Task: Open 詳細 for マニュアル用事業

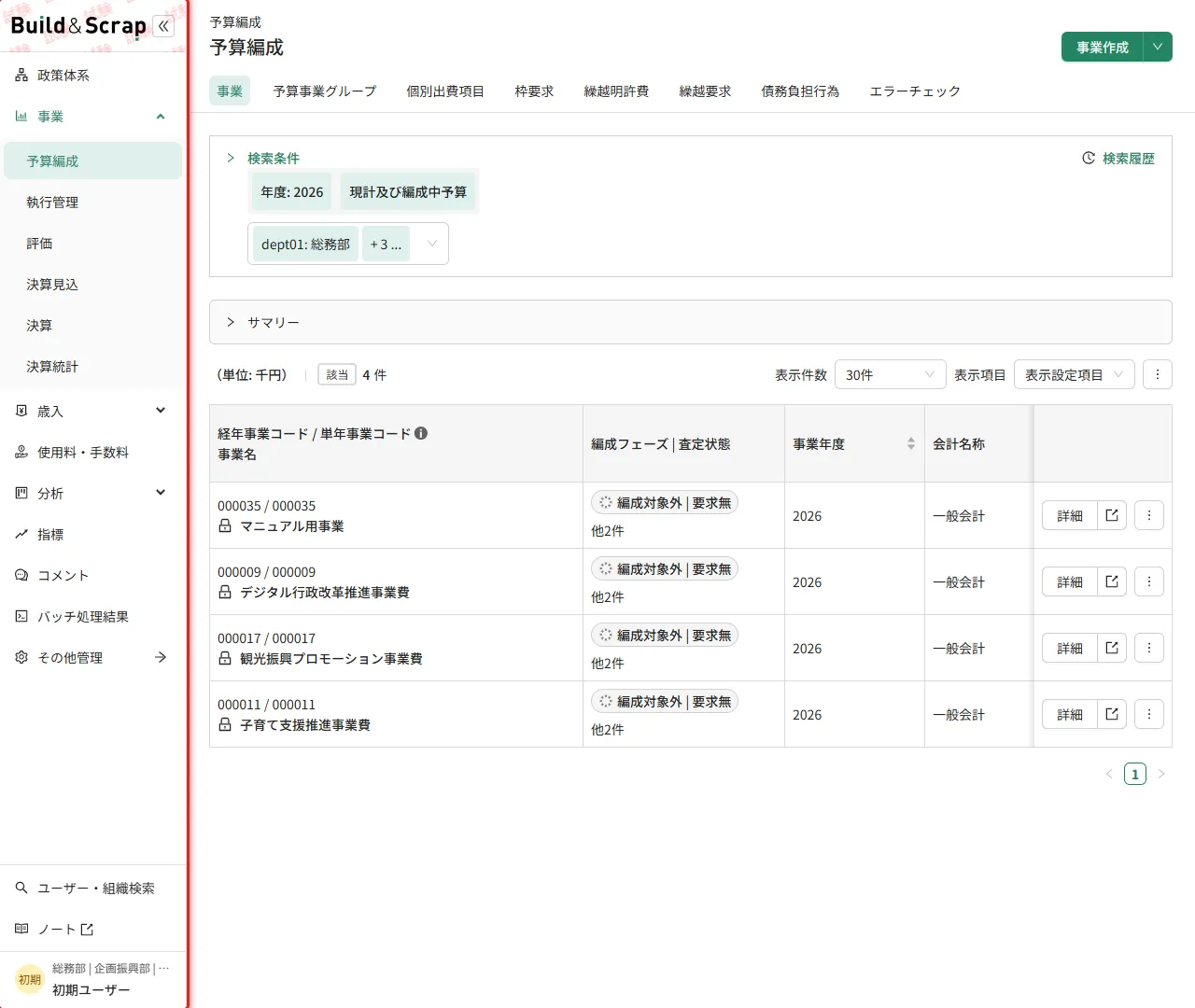Action: coord(1070,515)
